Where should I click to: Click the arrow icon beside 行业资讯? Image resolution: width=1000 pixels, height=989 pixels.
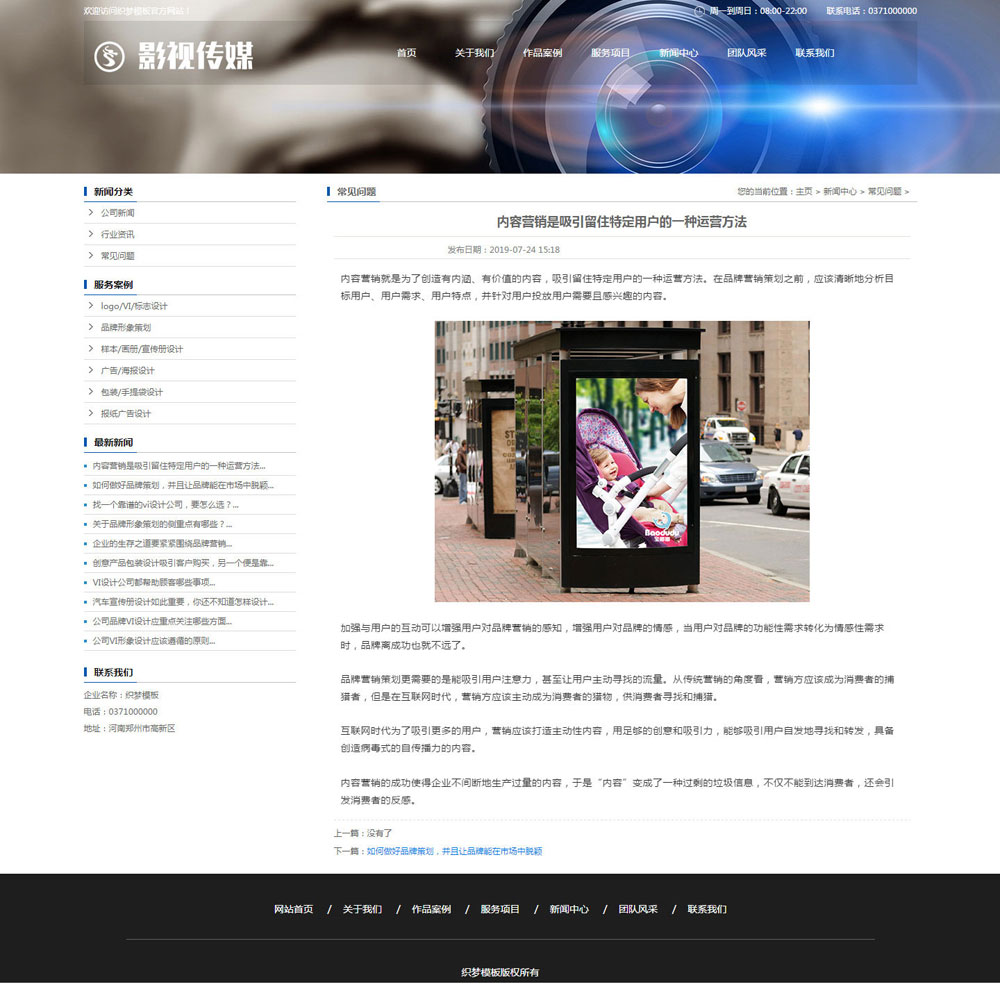(x=92, y=234)
